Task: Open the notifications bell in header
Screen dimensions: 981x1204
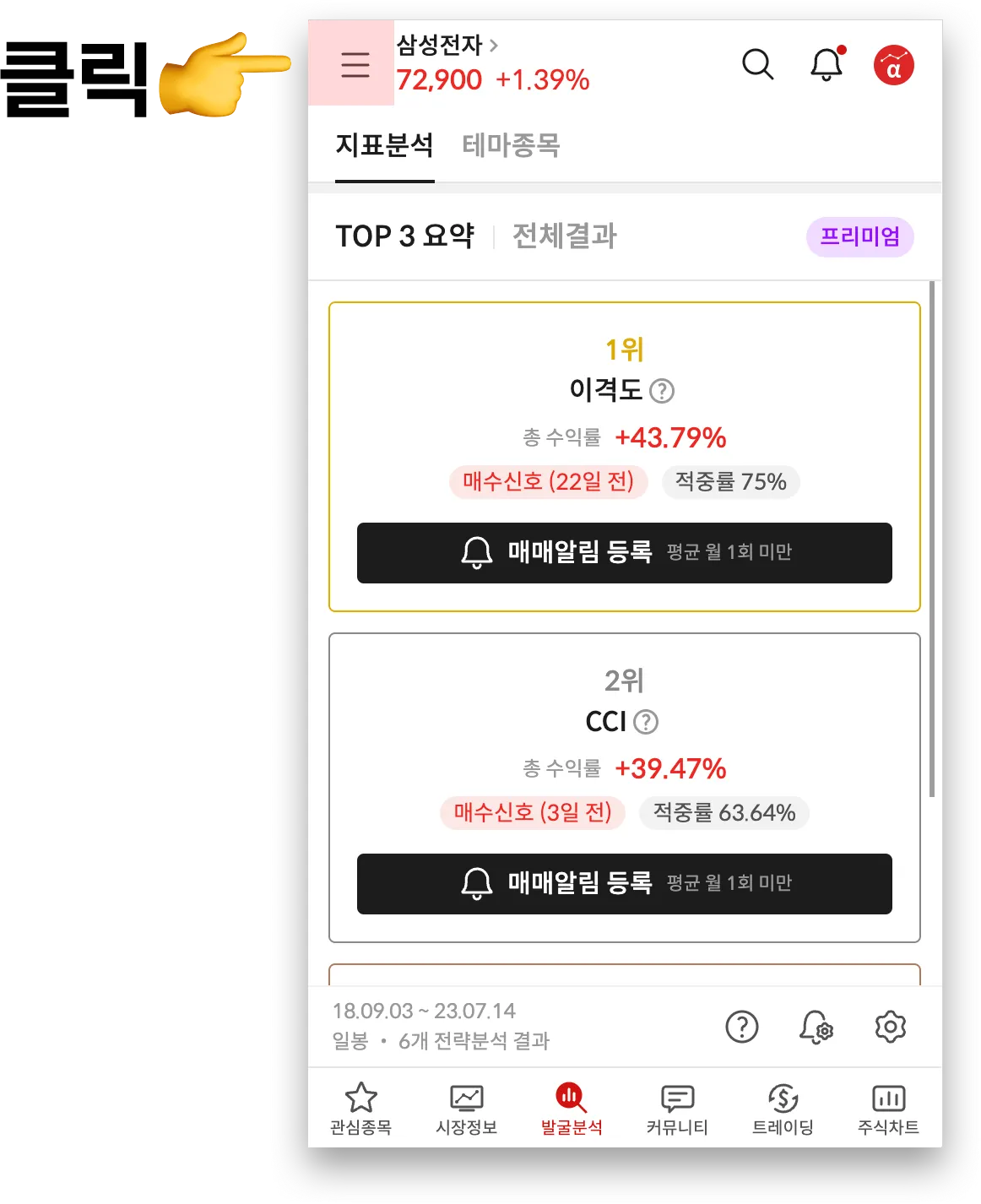Action: pos(827,63)
